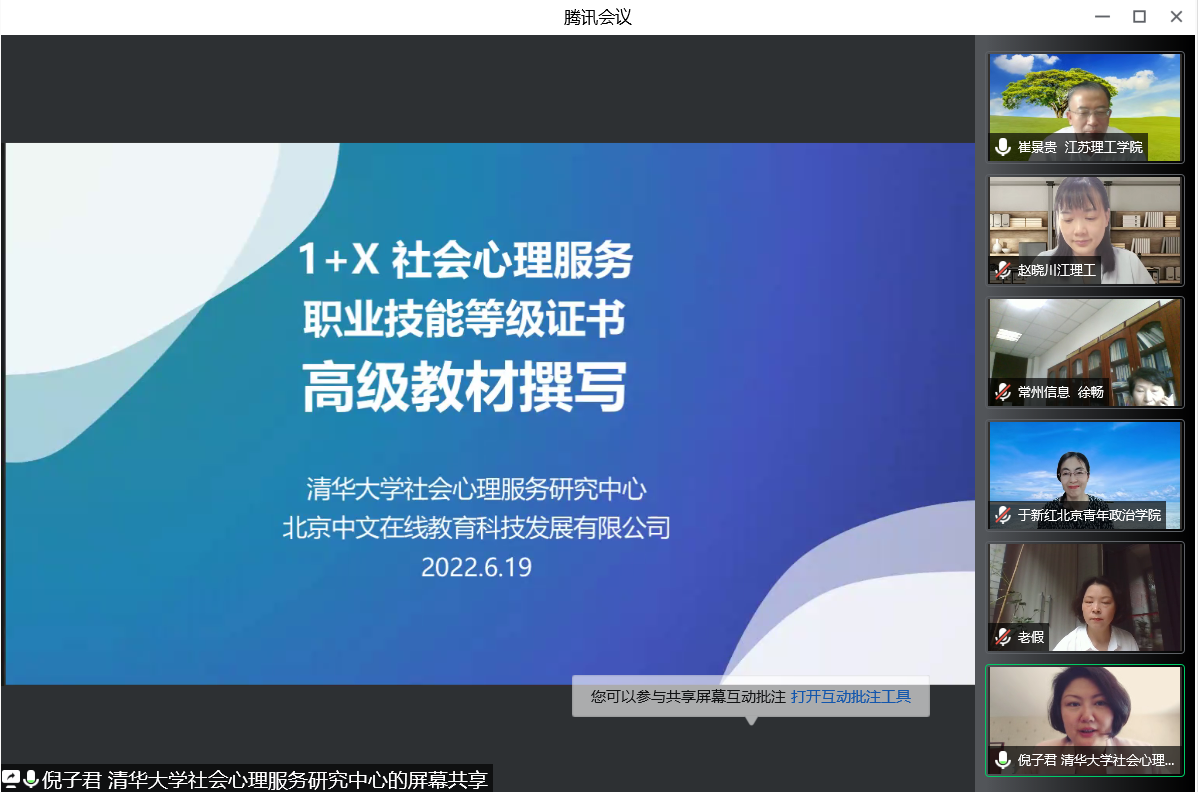Click the muted mic icon beside 常州信息 徐畅
Screen dimensions: 1198x792
point(1002,392)
